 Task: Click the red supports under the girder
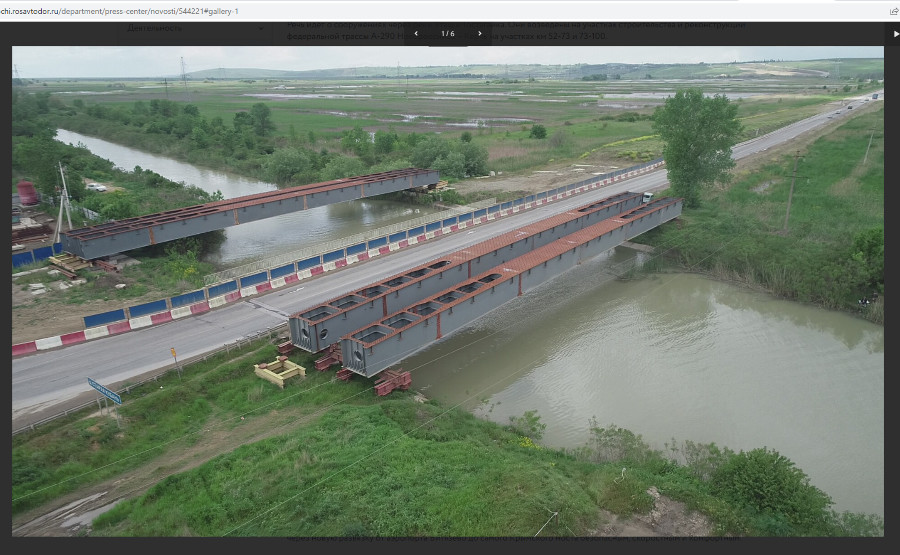click(392, 381)
